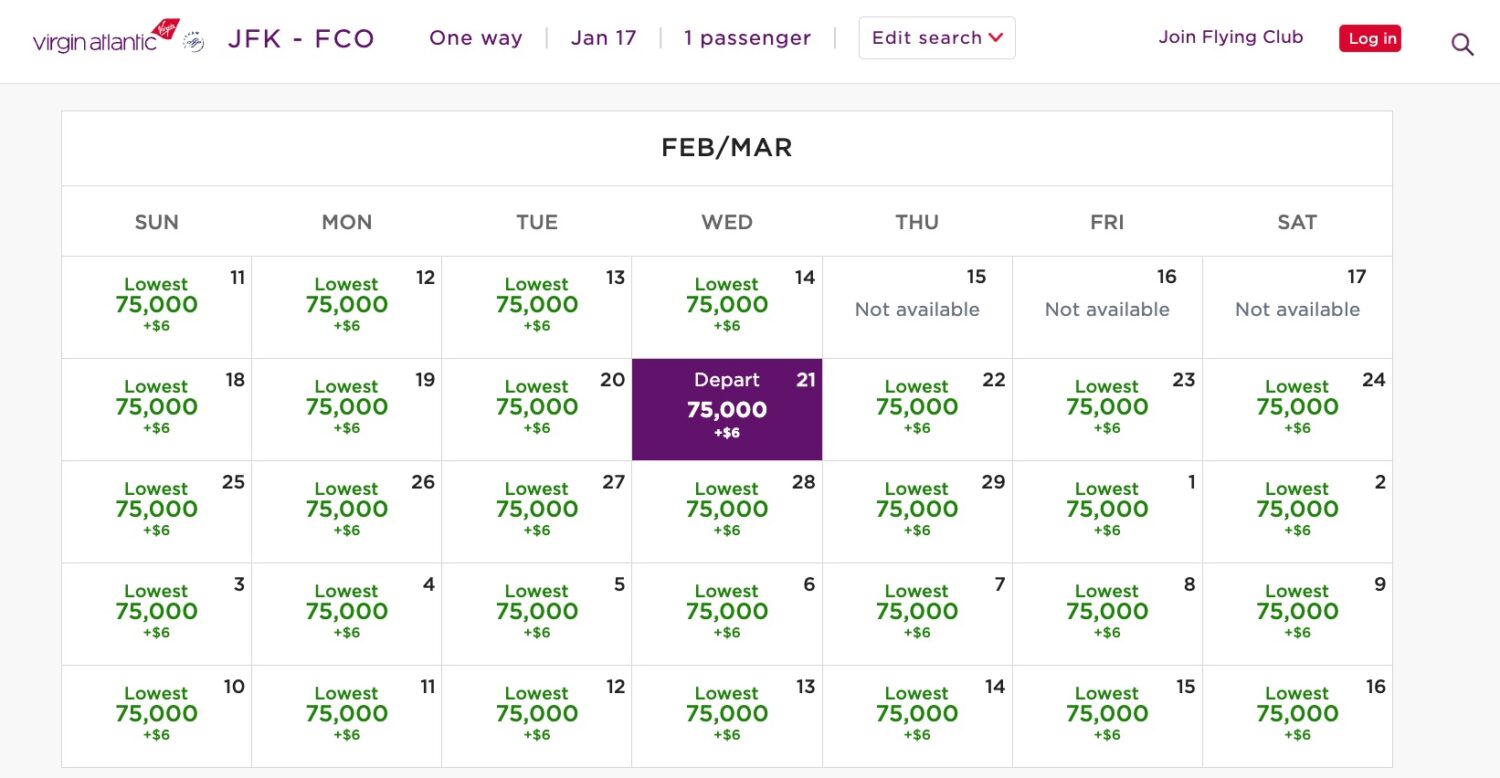Pick the 75,000 fare on February 24
This screenshot has height=778, width=1500.
[1297, 409]
